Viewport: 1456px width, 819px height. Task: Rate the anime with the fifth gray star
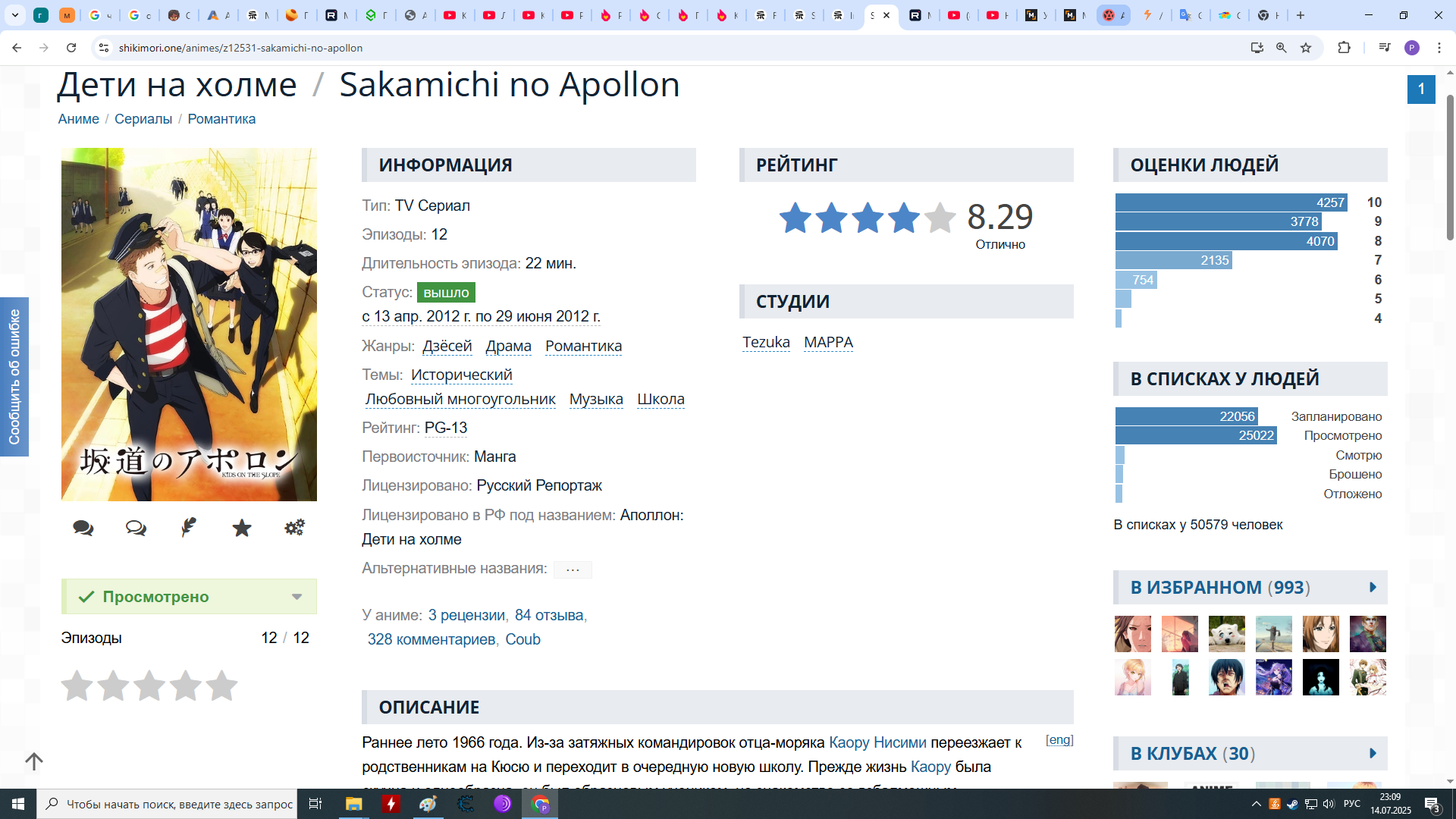tap(222, 686)
